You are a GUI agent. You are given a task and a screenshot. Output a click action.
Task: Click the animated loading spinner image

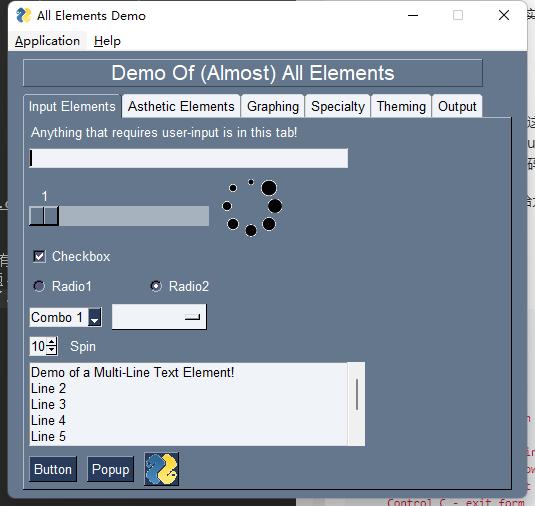(x=252, y=207)
